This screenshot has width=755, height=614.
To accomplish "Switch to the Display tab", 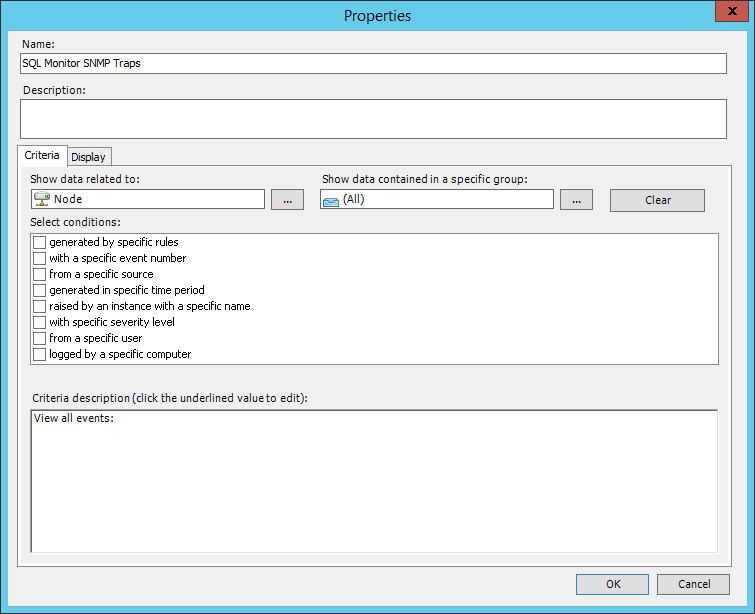I will [x=89, y=157].
